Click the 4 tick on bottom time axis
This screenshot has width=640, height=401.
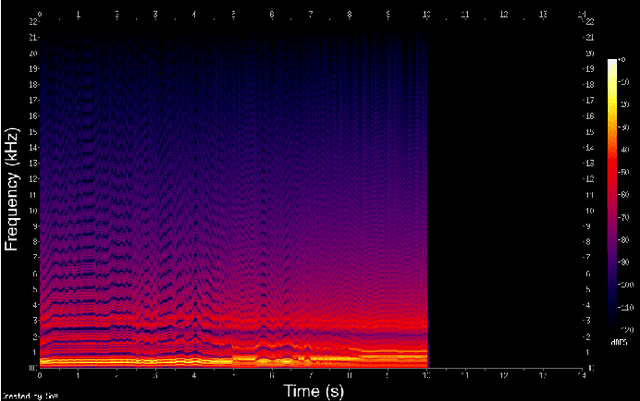(x=194, y=374)
